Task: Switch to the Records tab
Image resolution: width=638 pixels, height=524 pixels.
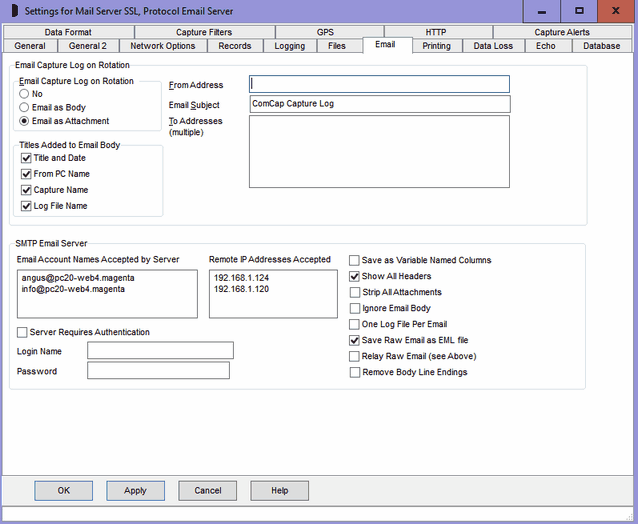Action: point(235,46)
